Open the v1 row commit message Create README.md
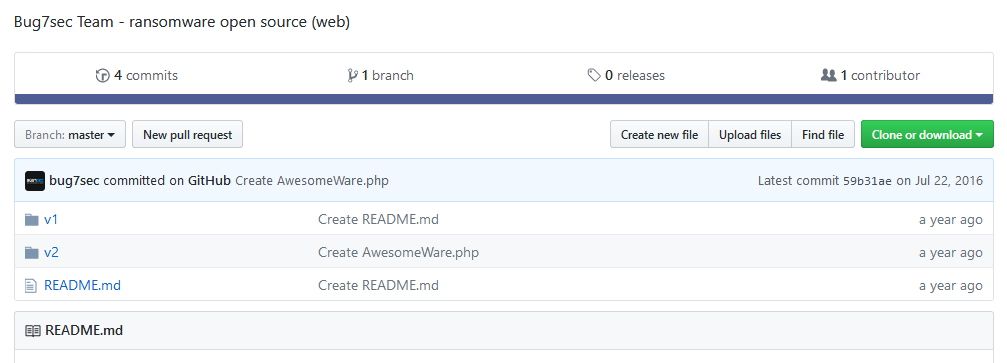This screenshot has width=1007, height=363. [x=378, y=220]
